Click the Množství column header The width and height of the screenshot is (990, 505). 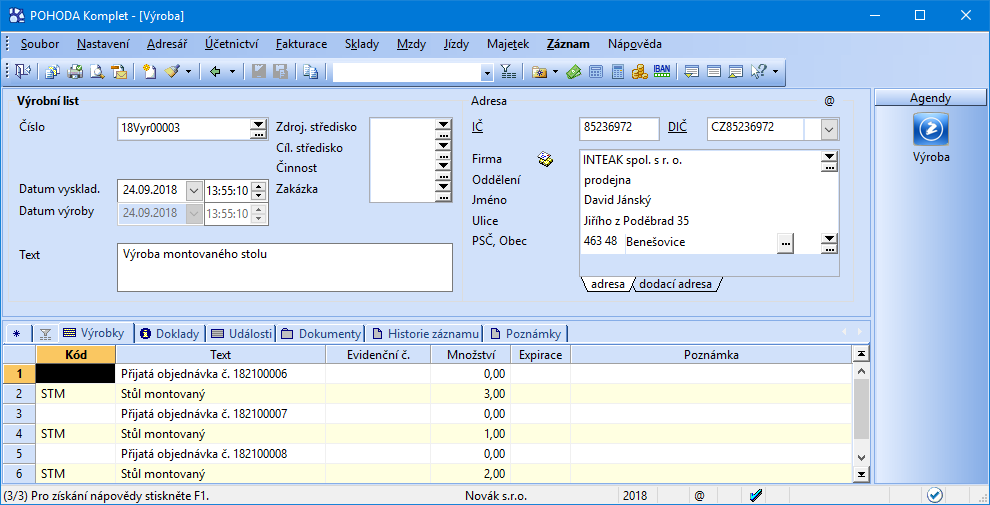470,354
